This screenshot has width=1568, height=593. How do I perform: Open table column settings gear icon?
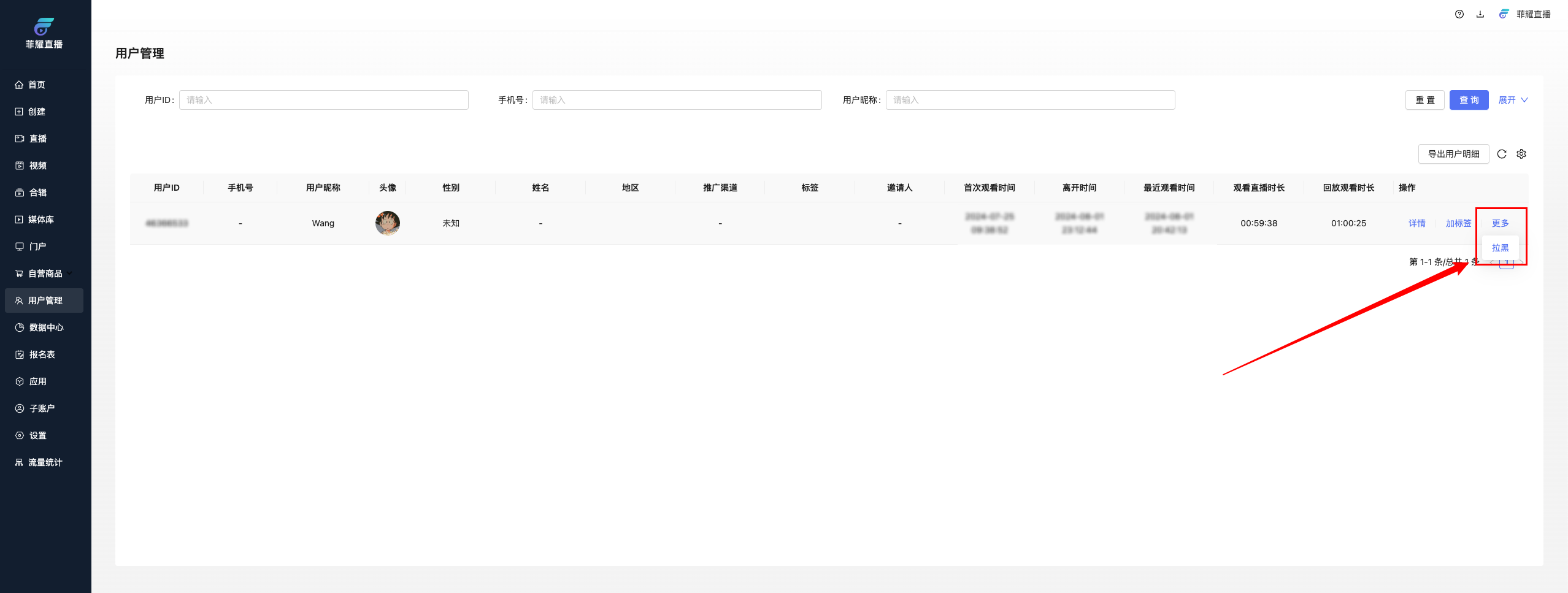pos(1521,154)
